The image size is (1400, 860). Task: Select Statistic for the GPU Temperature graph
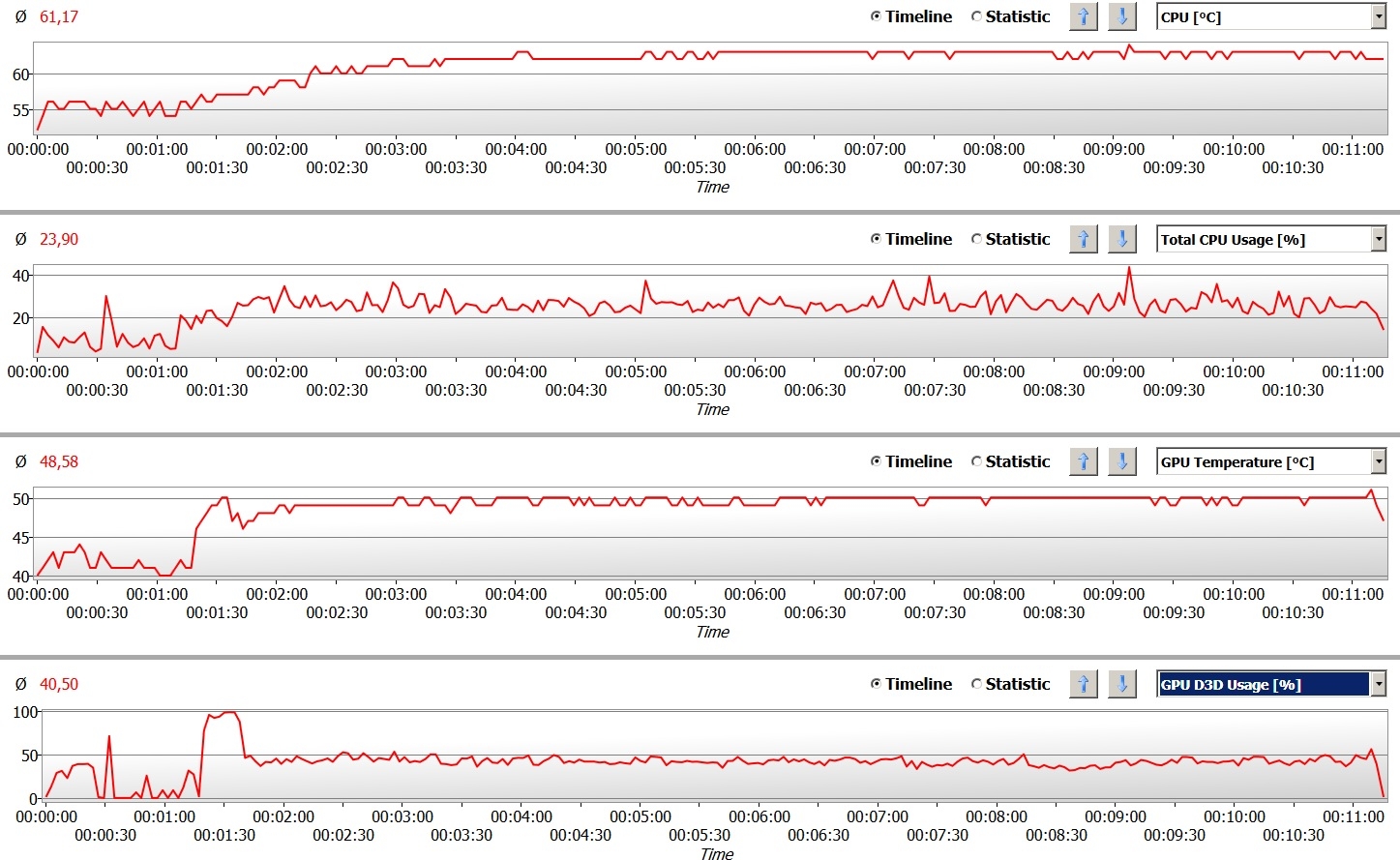1011,461
